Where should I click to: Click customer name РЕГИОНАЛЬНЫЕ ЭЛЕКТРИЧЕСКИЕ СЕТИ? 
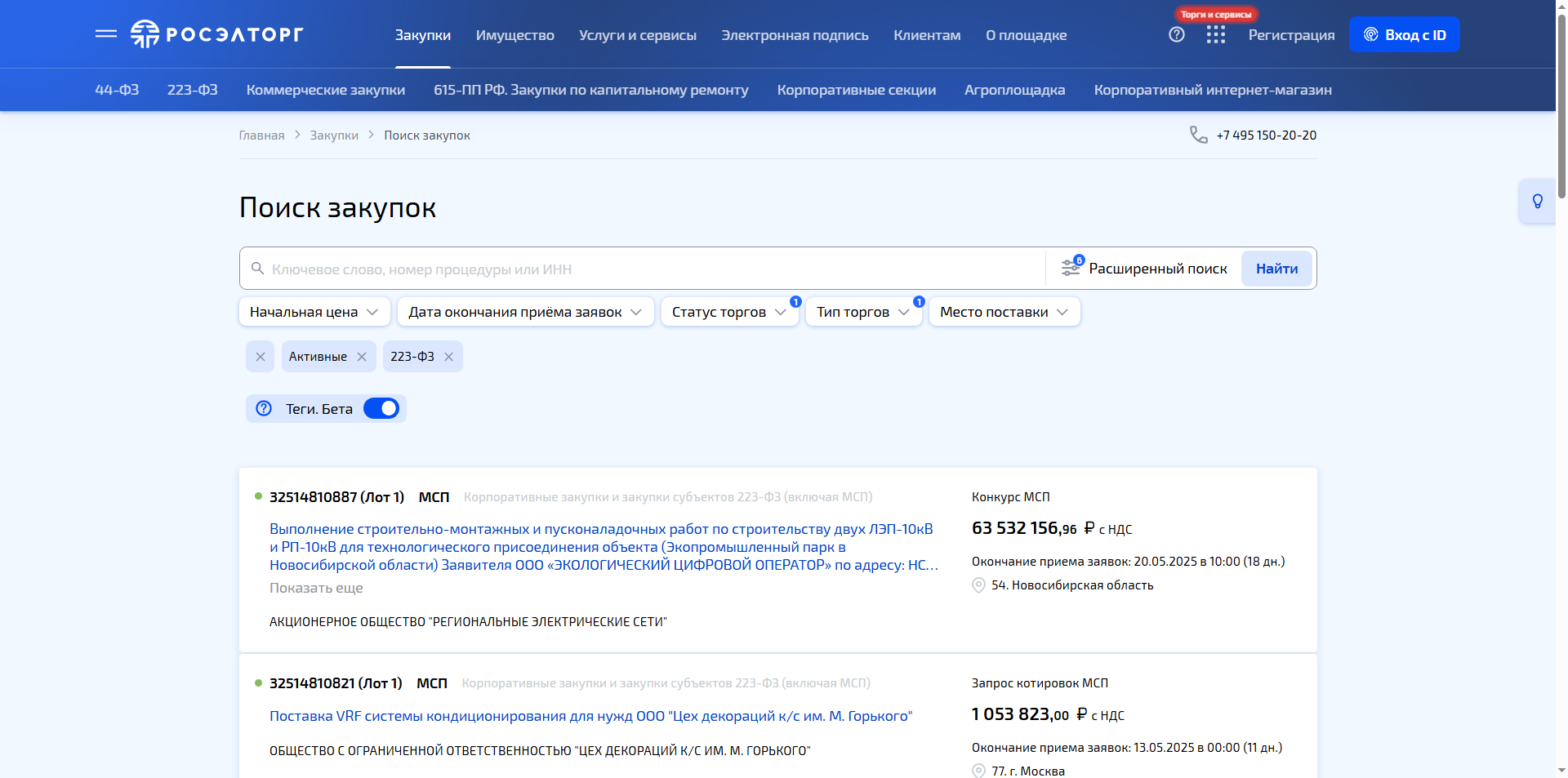(x=468, y=622)
